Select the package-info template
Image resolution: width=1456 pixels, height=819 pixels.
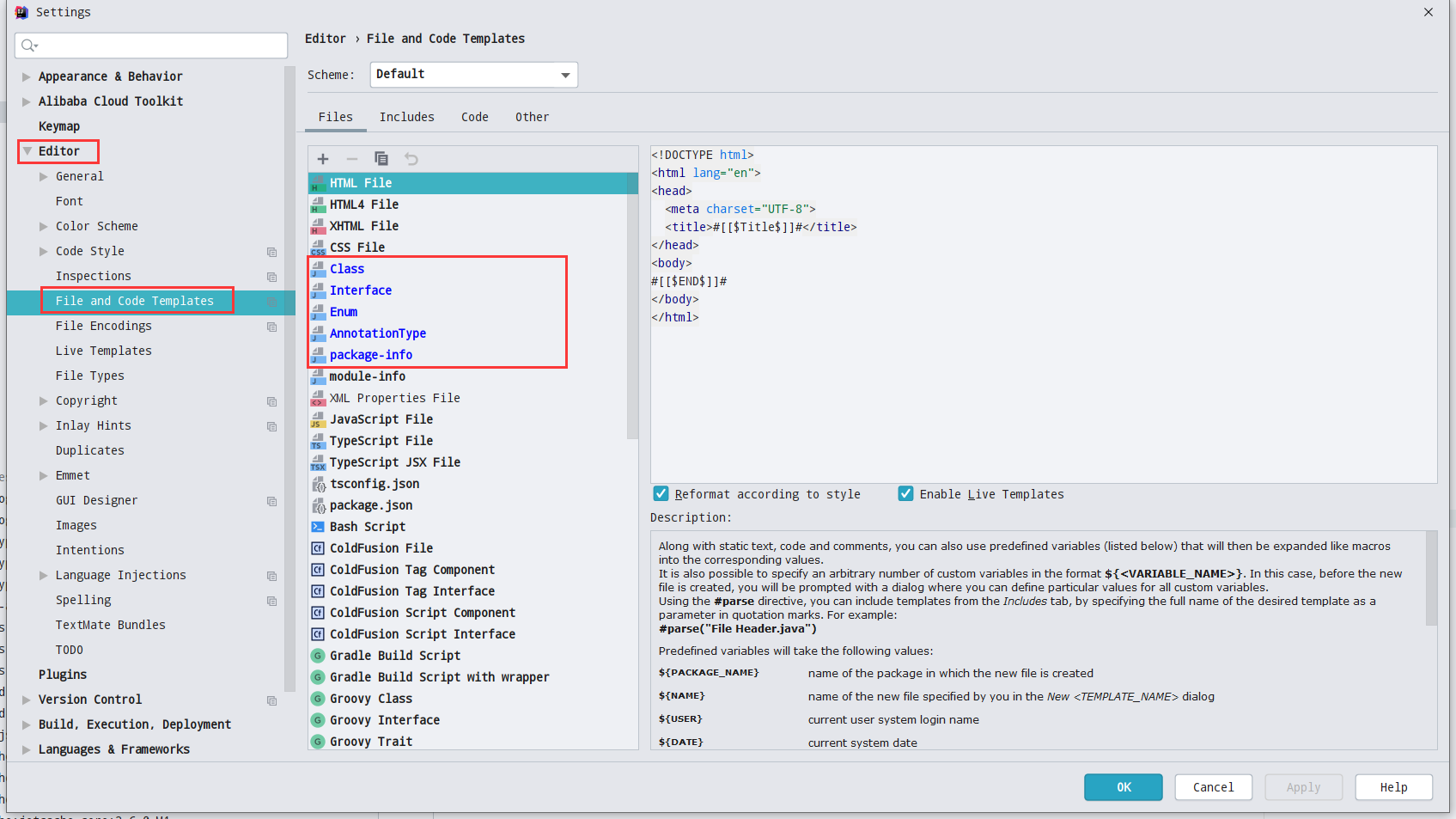(x=371, y=355)
